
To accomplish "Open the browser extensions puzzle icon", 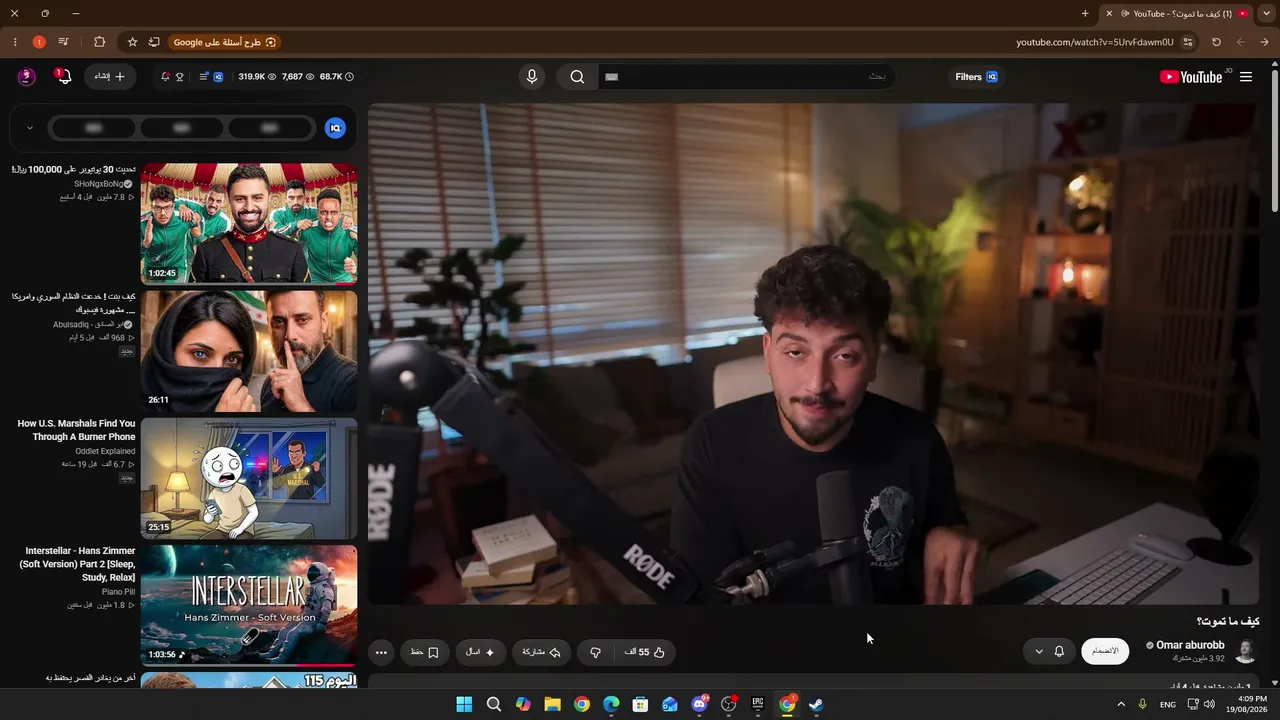I will coord(99,42).
